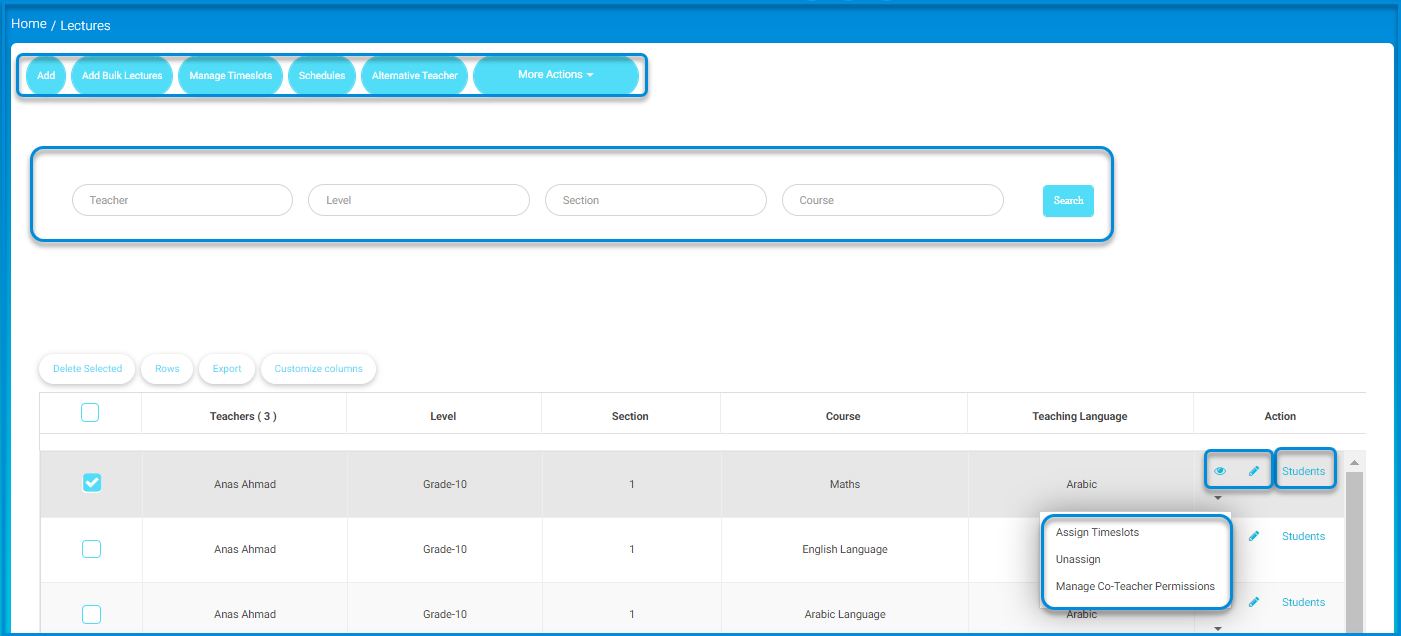The width and height of the screenshot is (1401, 636).
Task: Choose Unassign from the action menu
Action: pyautogui.click(x=1078, y=560)
